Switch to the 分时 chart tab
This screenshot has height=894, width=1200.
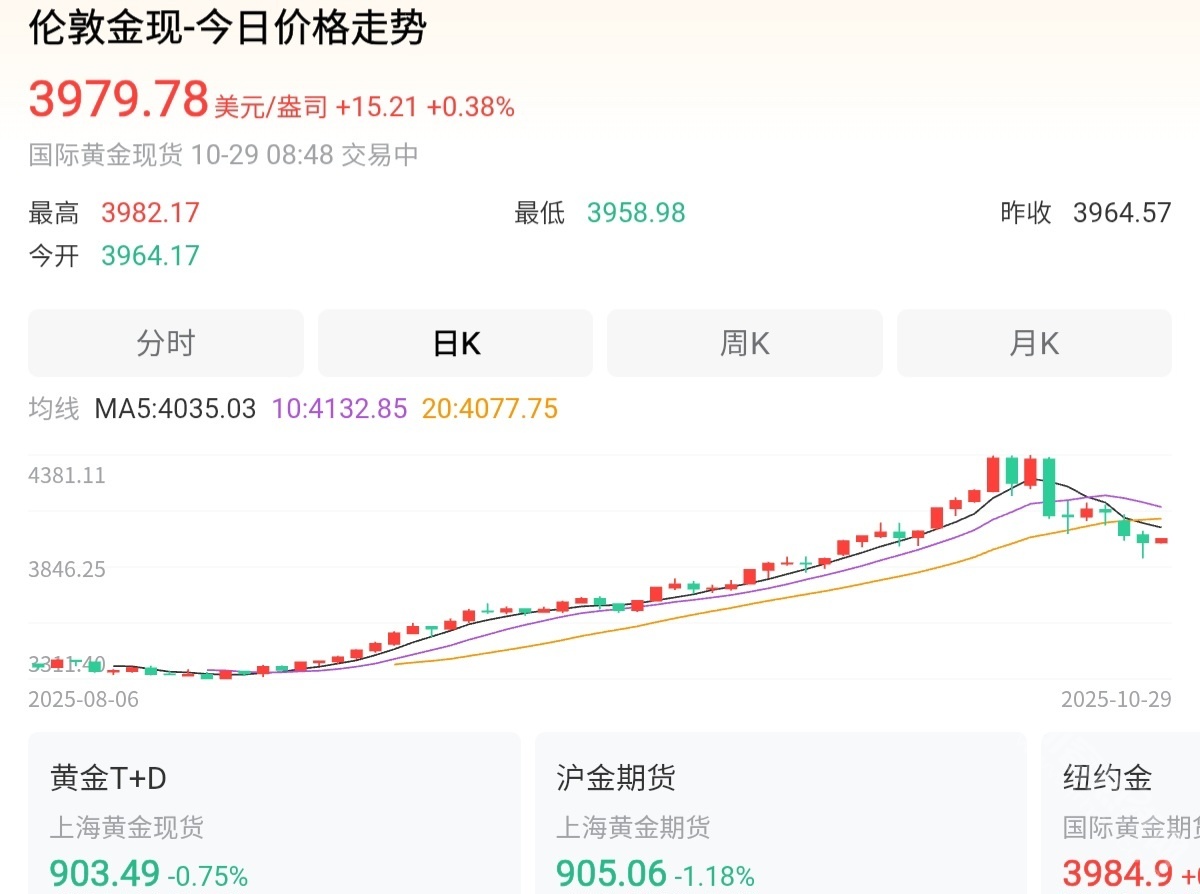click(x=165, y=343)
